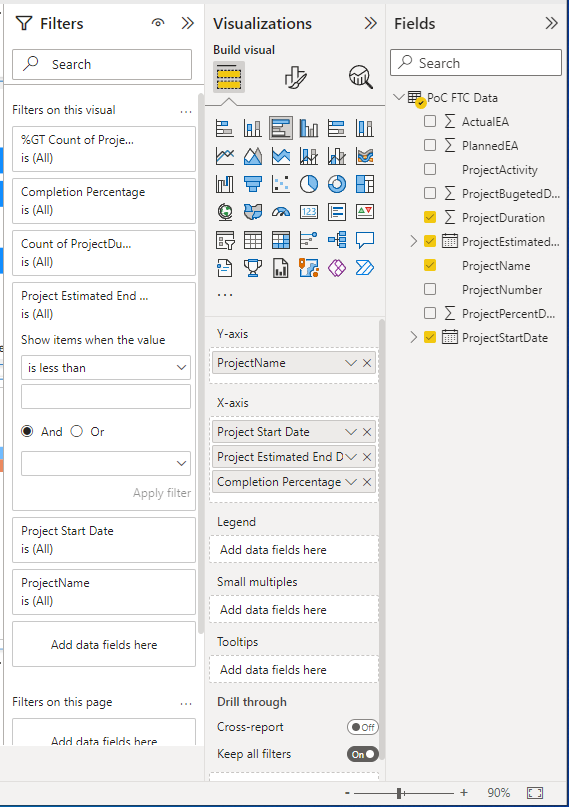Open Completion Percentage X-axis field dropdown

click(x=351, y=482)
